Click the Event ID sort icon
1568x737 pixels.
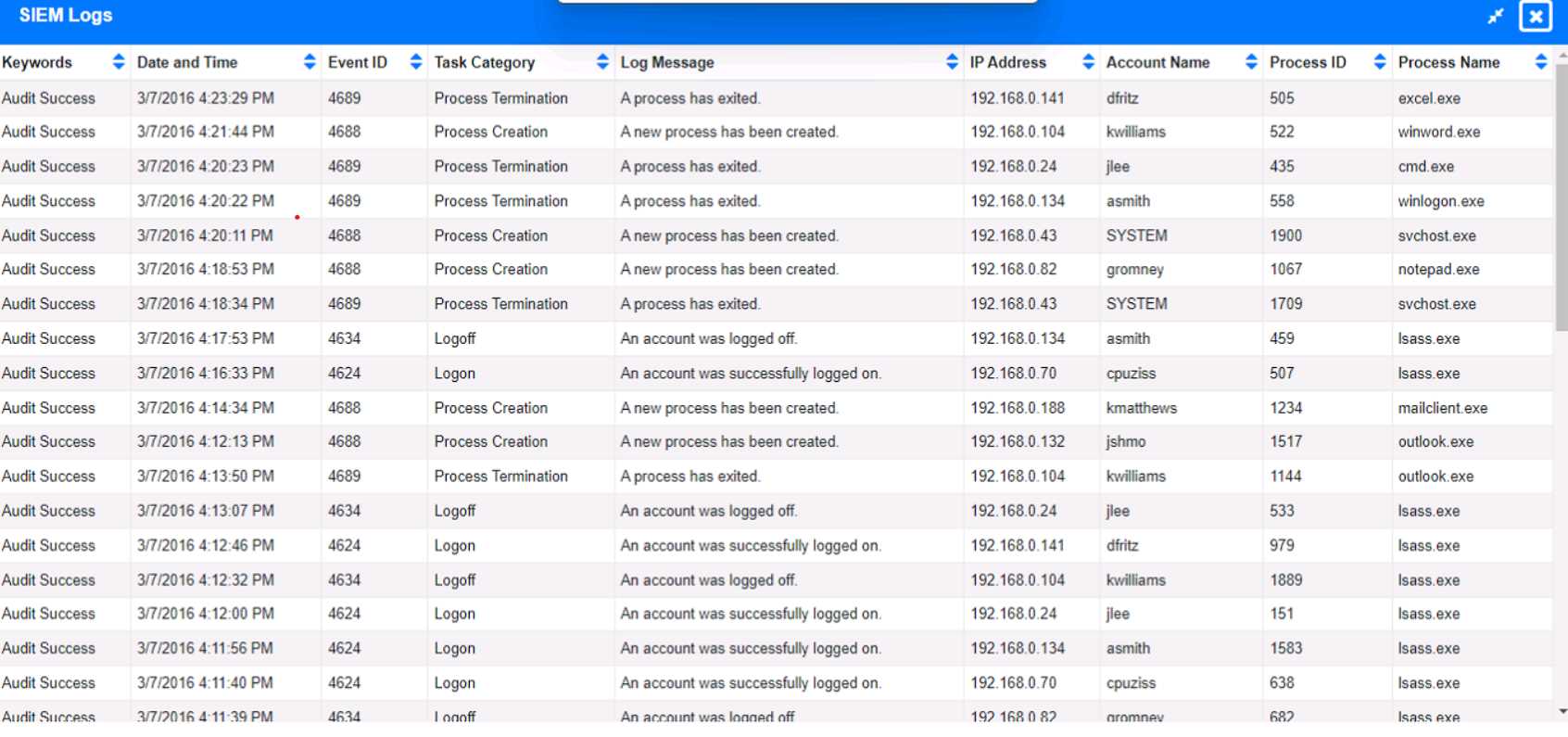click(415, 62)
